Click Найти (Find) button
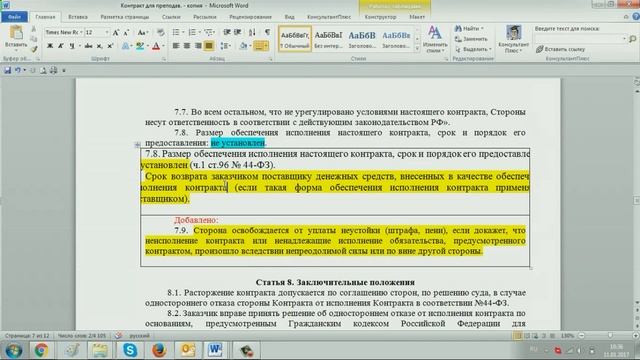 [470, 28]
